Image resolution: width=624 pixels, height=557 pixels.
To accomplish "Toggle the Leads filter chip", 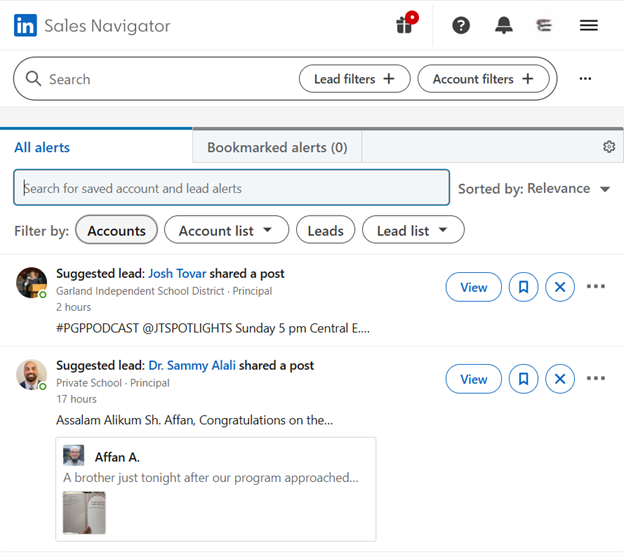I will pos(325,230).
